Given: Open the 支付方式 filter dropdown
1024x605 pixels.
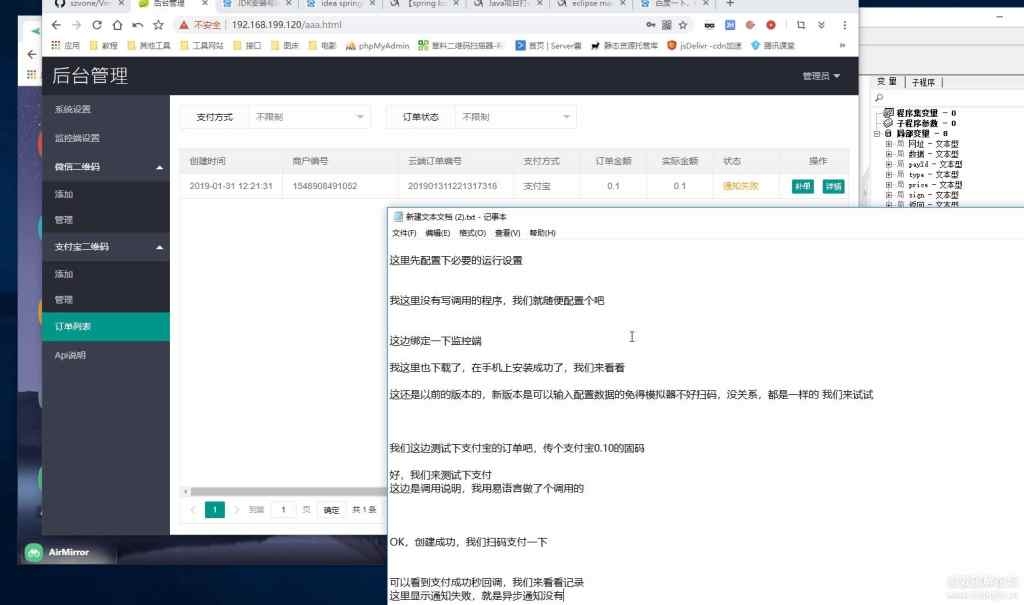Looking at the screenshot, I should [311, 117].
